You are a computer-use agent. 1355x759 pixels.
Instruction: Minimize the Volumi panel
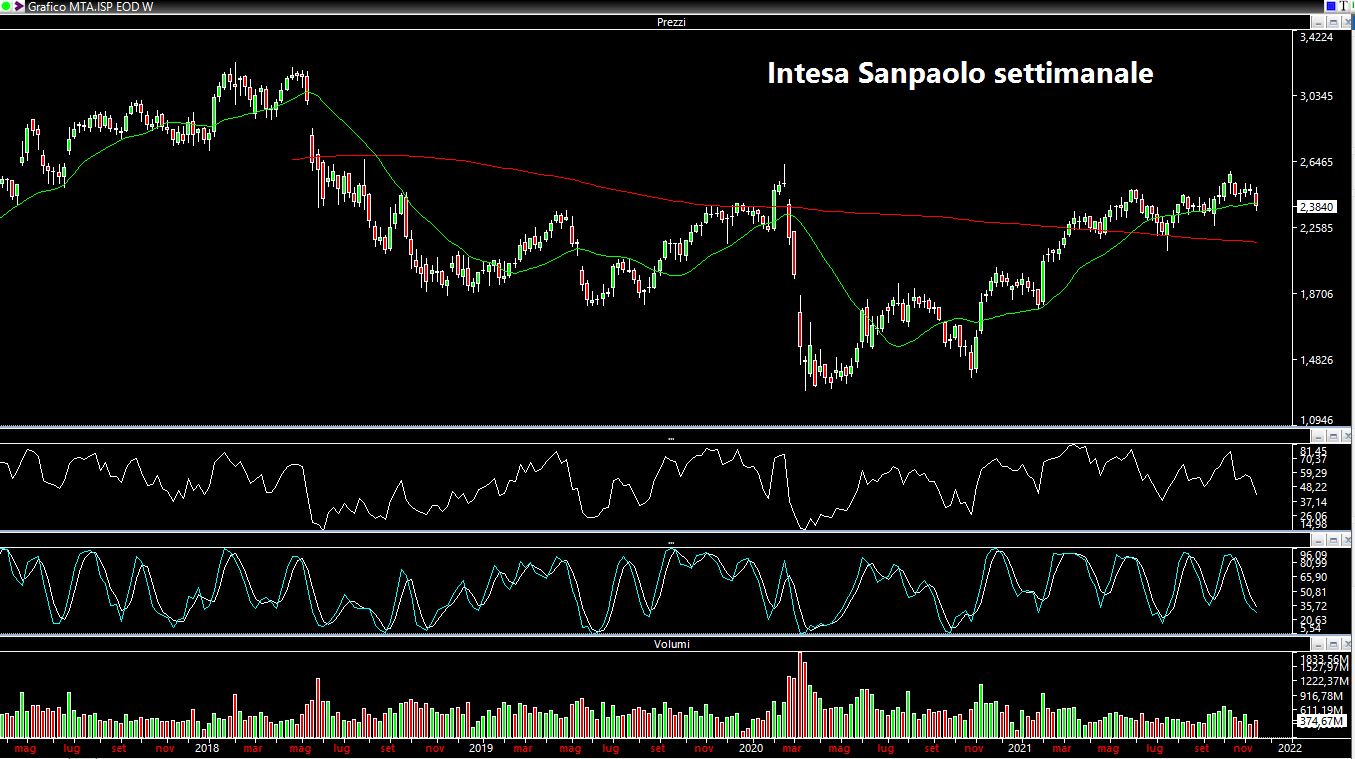(x=1318, y=644)
